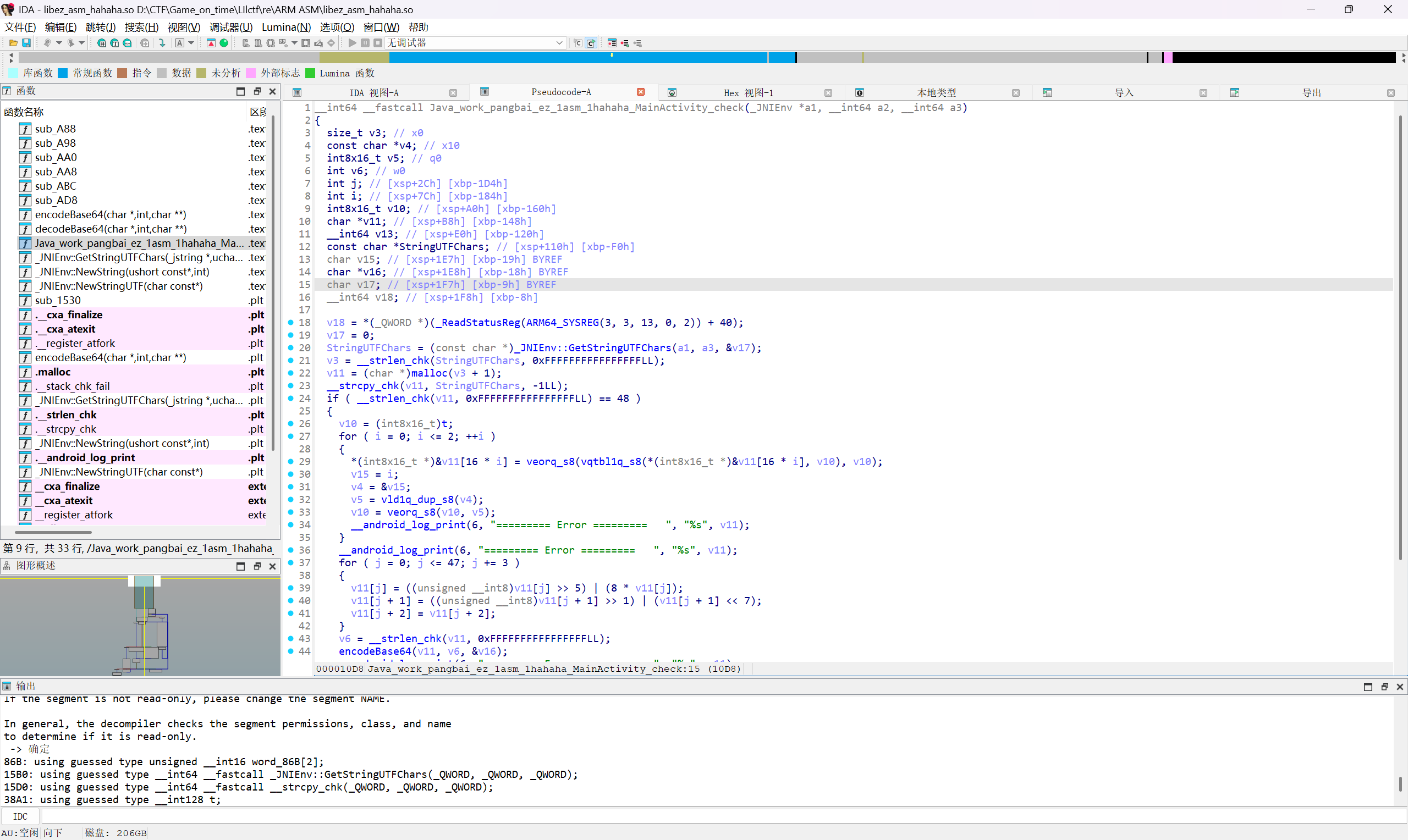Click the red triangle stop icon
The image size is (1408, 840).
point(211,43)
